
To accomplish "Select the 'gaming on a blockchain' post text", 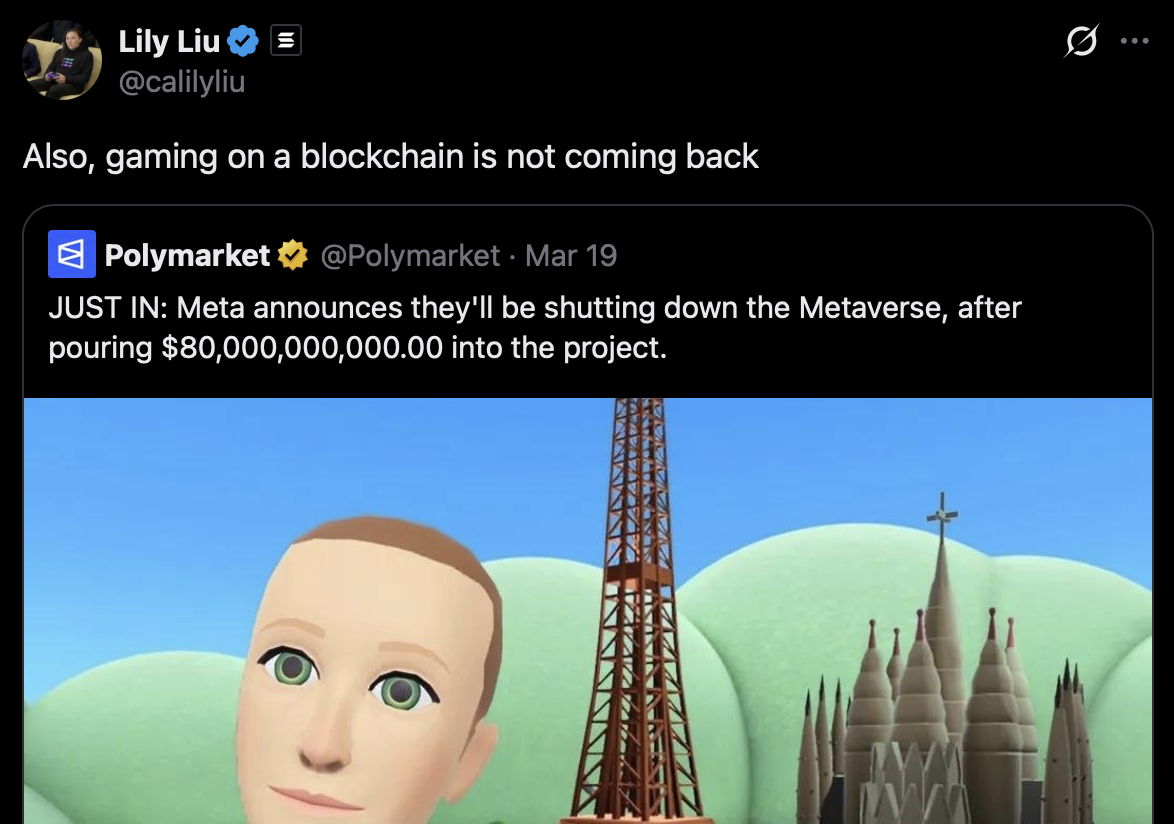I will point(390,156).
